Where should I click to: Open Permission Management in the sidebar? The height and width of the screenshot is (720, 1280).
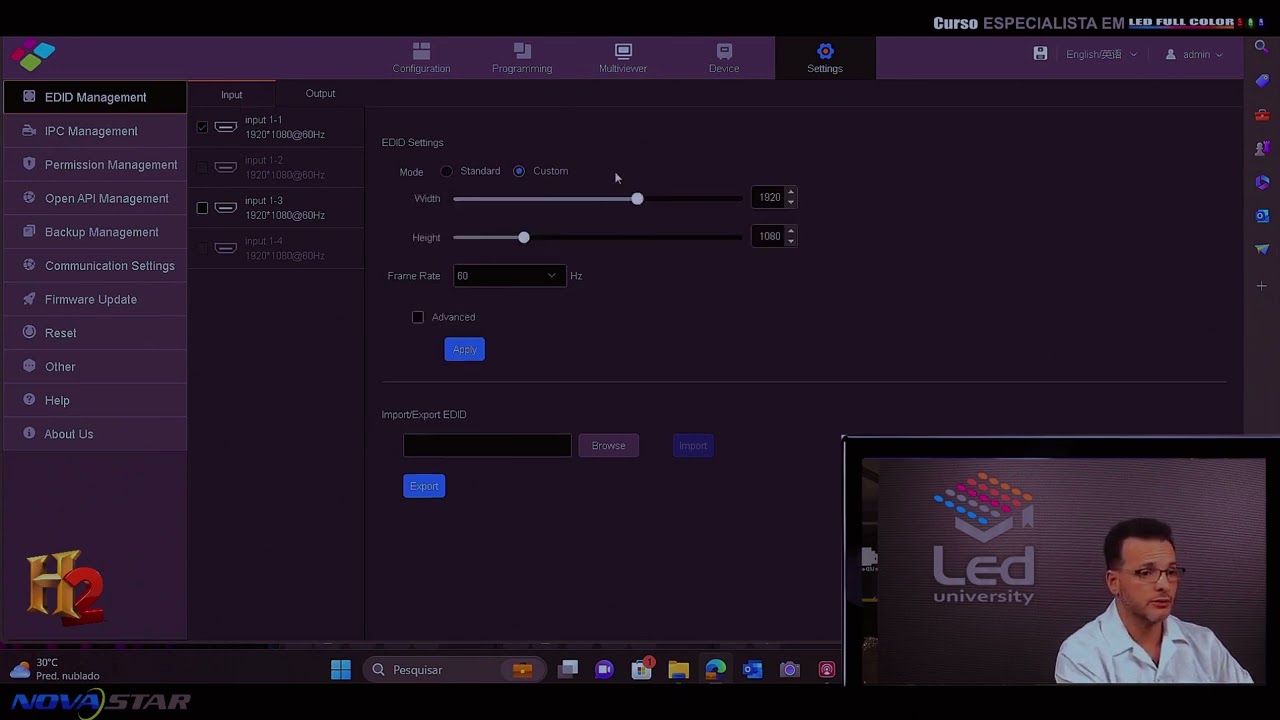coord(95,165)
